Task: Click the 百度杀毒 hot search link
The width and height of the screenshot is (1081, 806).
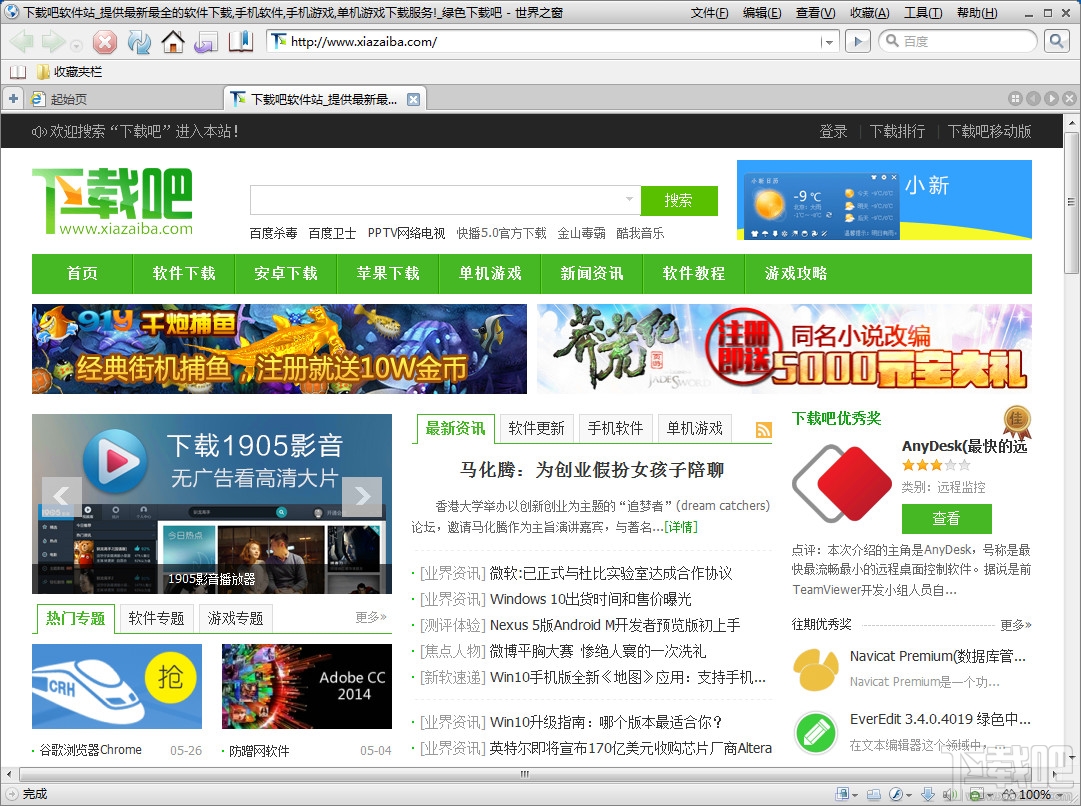Action: pos(274,233)
